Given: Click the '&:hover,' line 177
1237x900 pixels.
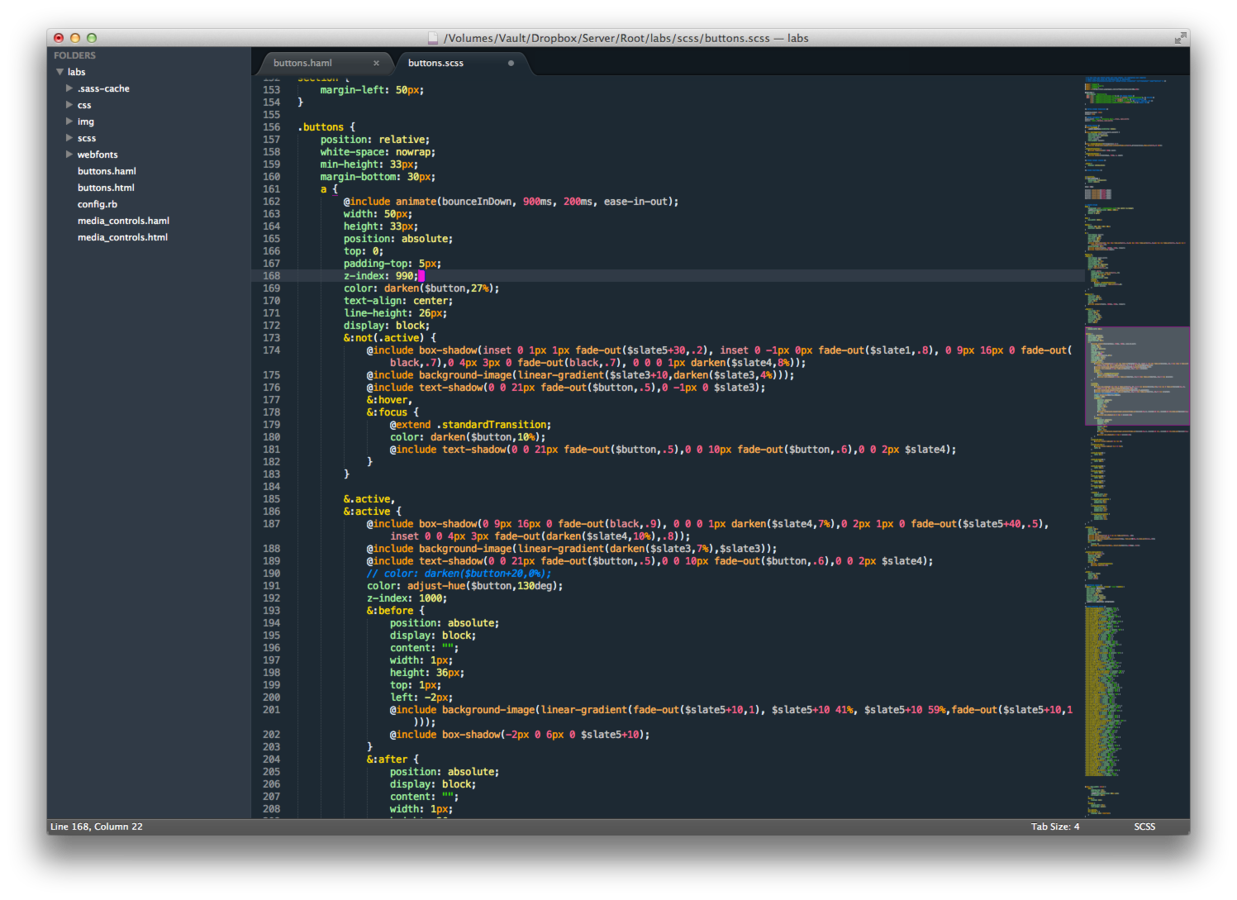Looking at the screenshot, I should click(389, 400).
